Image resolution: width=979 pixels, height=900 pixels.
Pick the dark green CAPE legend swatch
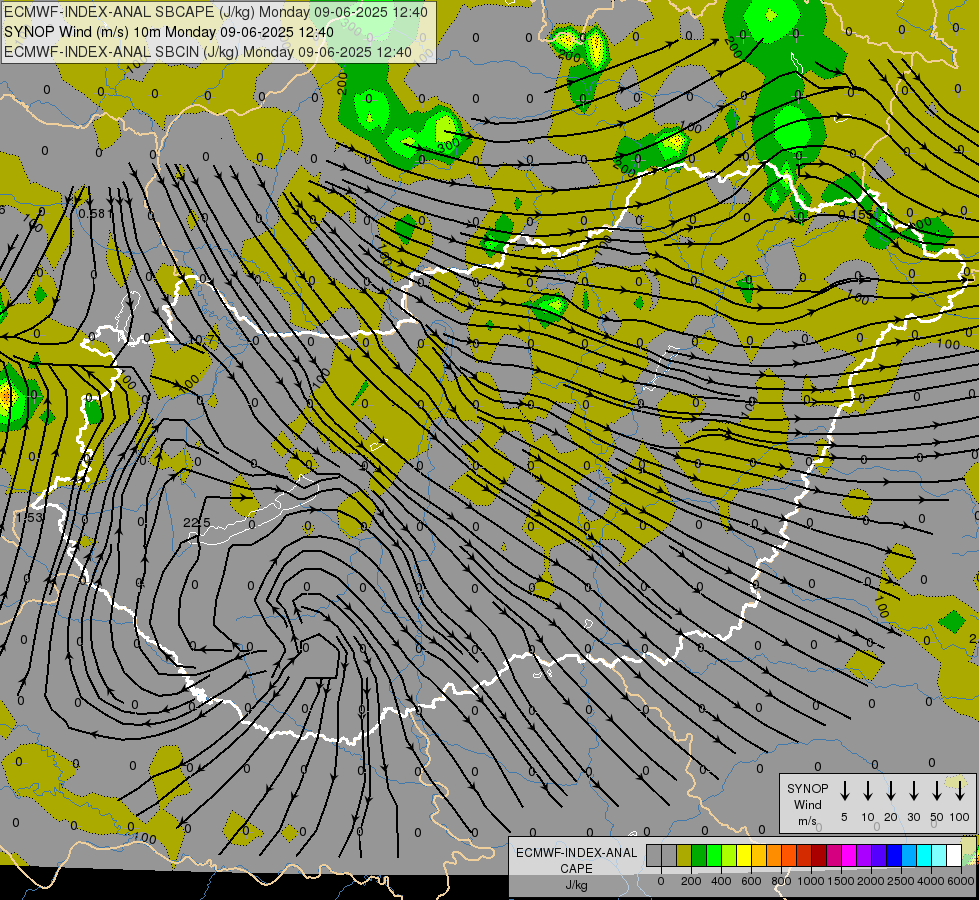pos(699,855)
